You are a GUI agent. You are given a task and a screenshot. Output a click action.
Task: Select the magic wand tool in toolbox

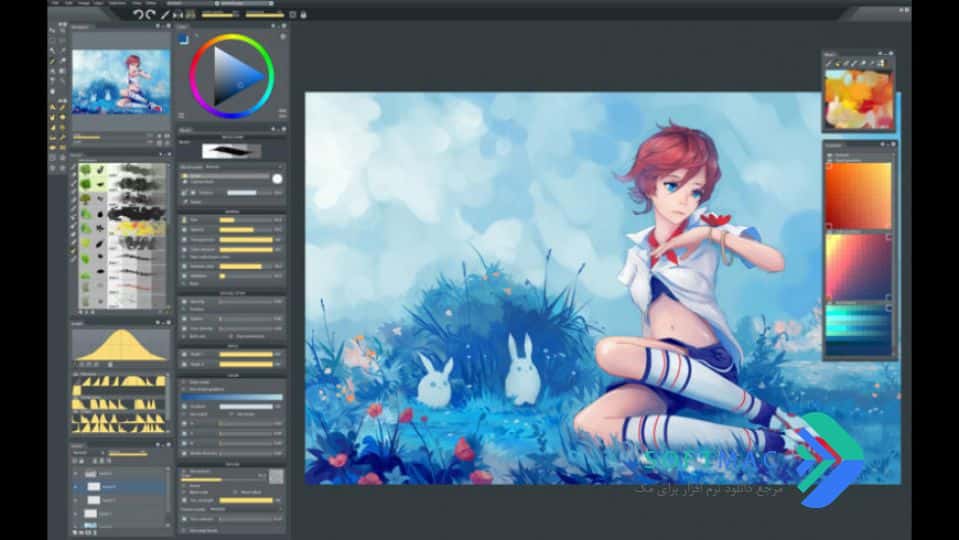pos(53,51)
